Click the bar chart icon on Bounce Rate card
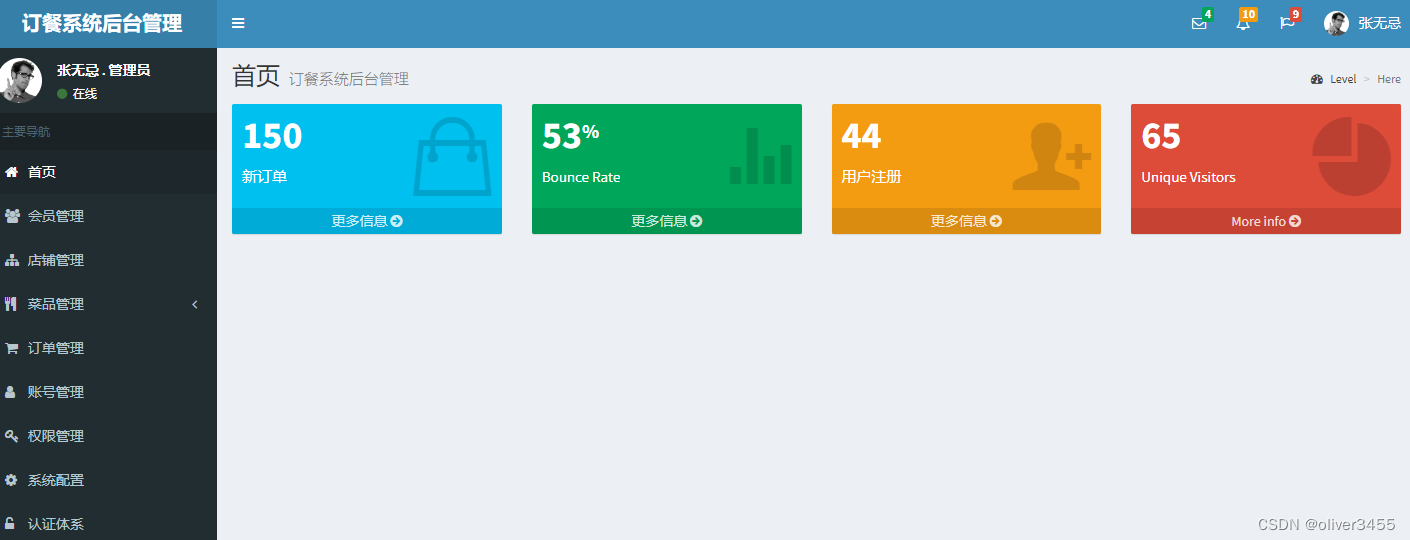The width and height of the screenshot is (1410, 540). coord(761,156)
